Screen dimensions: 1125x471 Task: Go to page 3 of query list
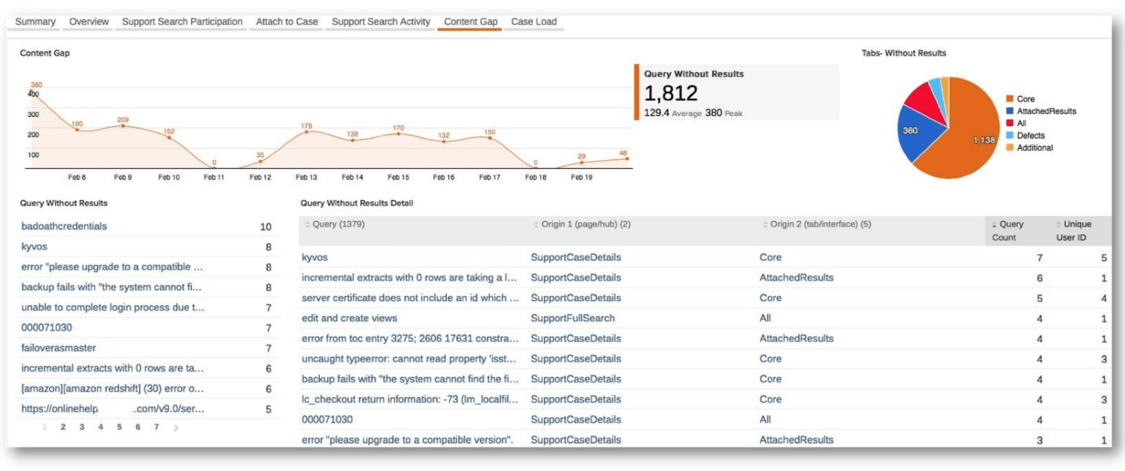[82, 427]
